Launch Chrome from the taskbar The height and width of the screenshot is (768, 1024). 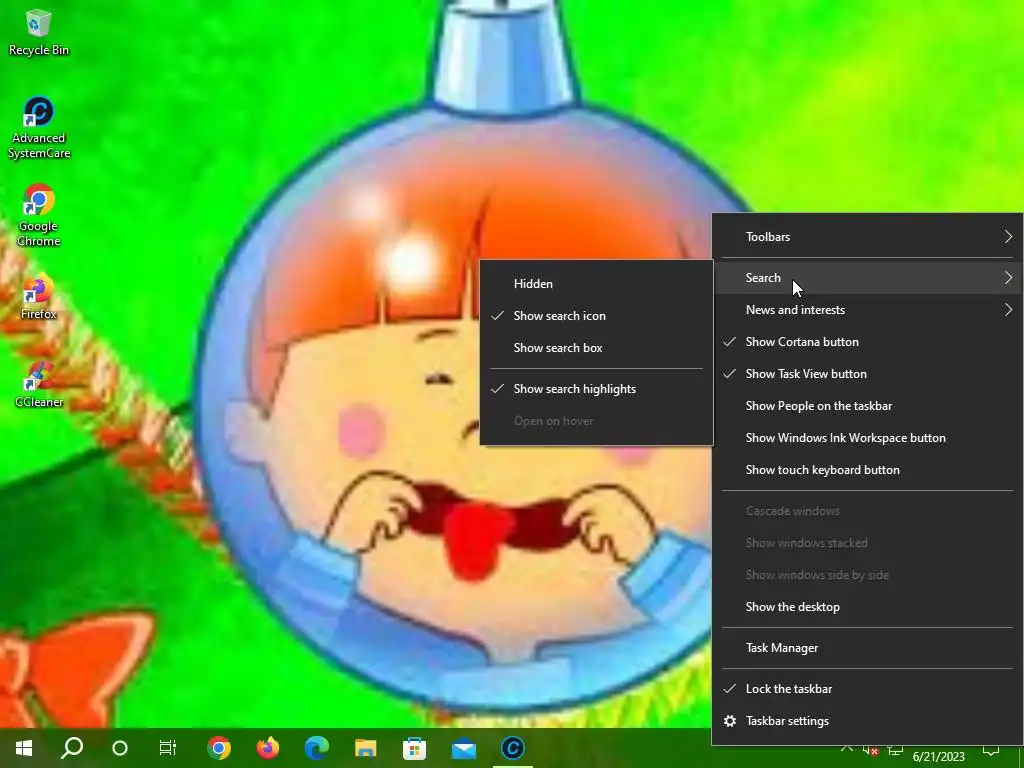pos(219,748)
